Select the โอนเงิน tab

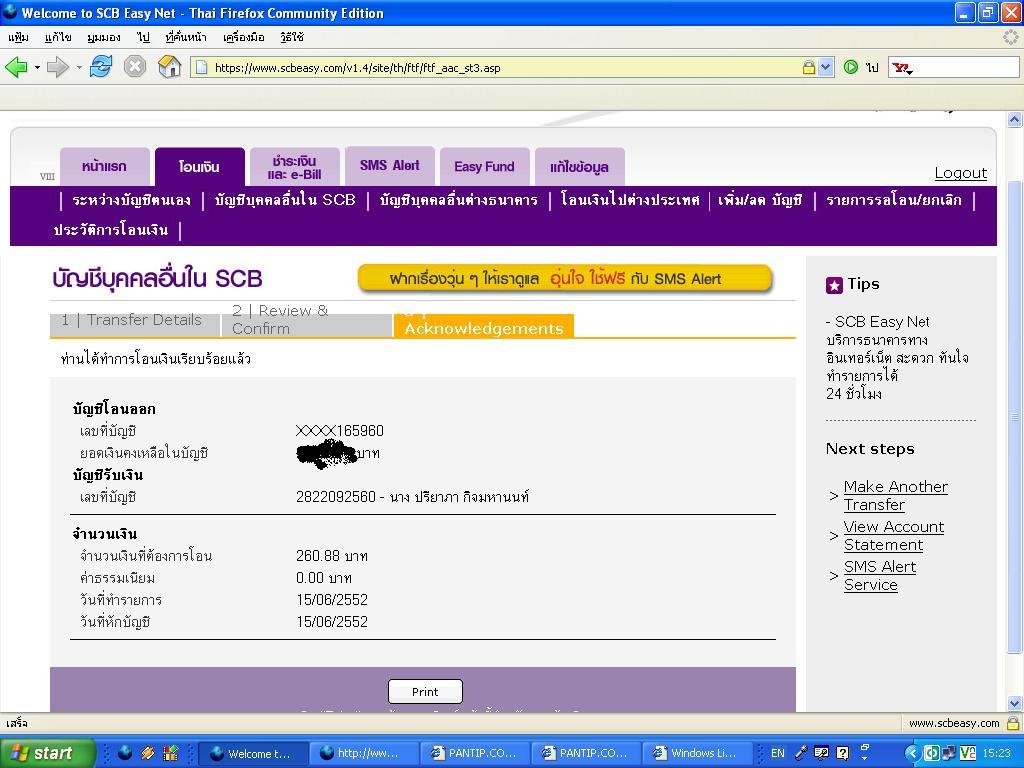click(x=199, y=167)
